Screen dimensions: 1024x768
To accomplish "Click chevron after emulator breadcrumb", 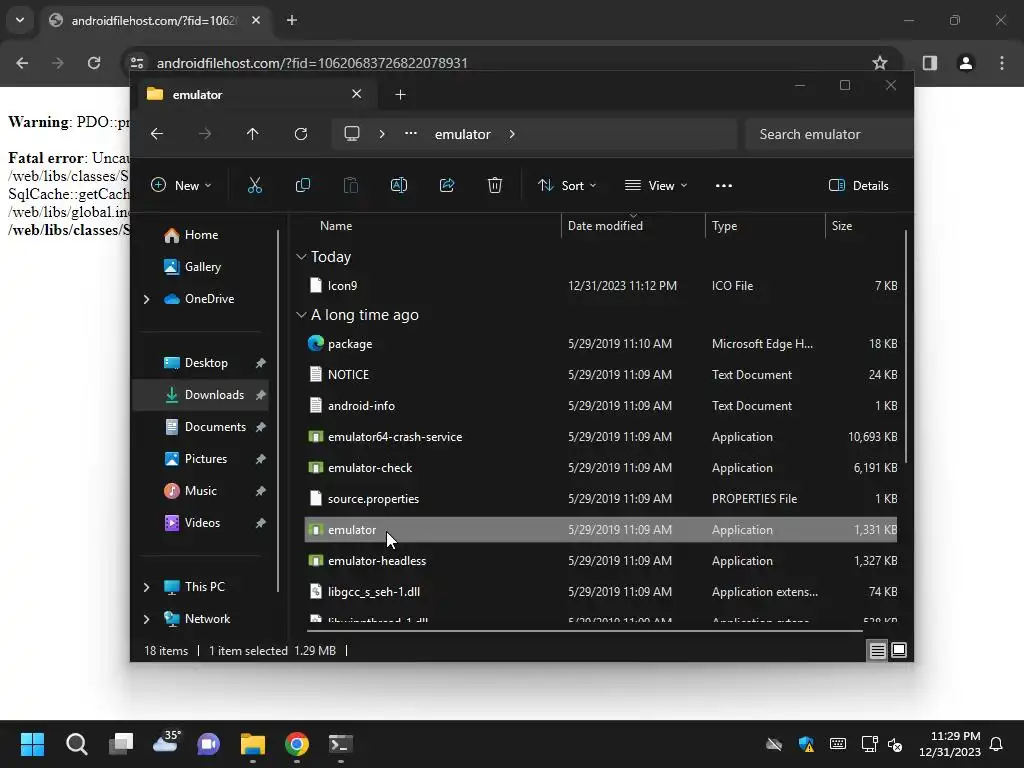I will tap(512, 134).
